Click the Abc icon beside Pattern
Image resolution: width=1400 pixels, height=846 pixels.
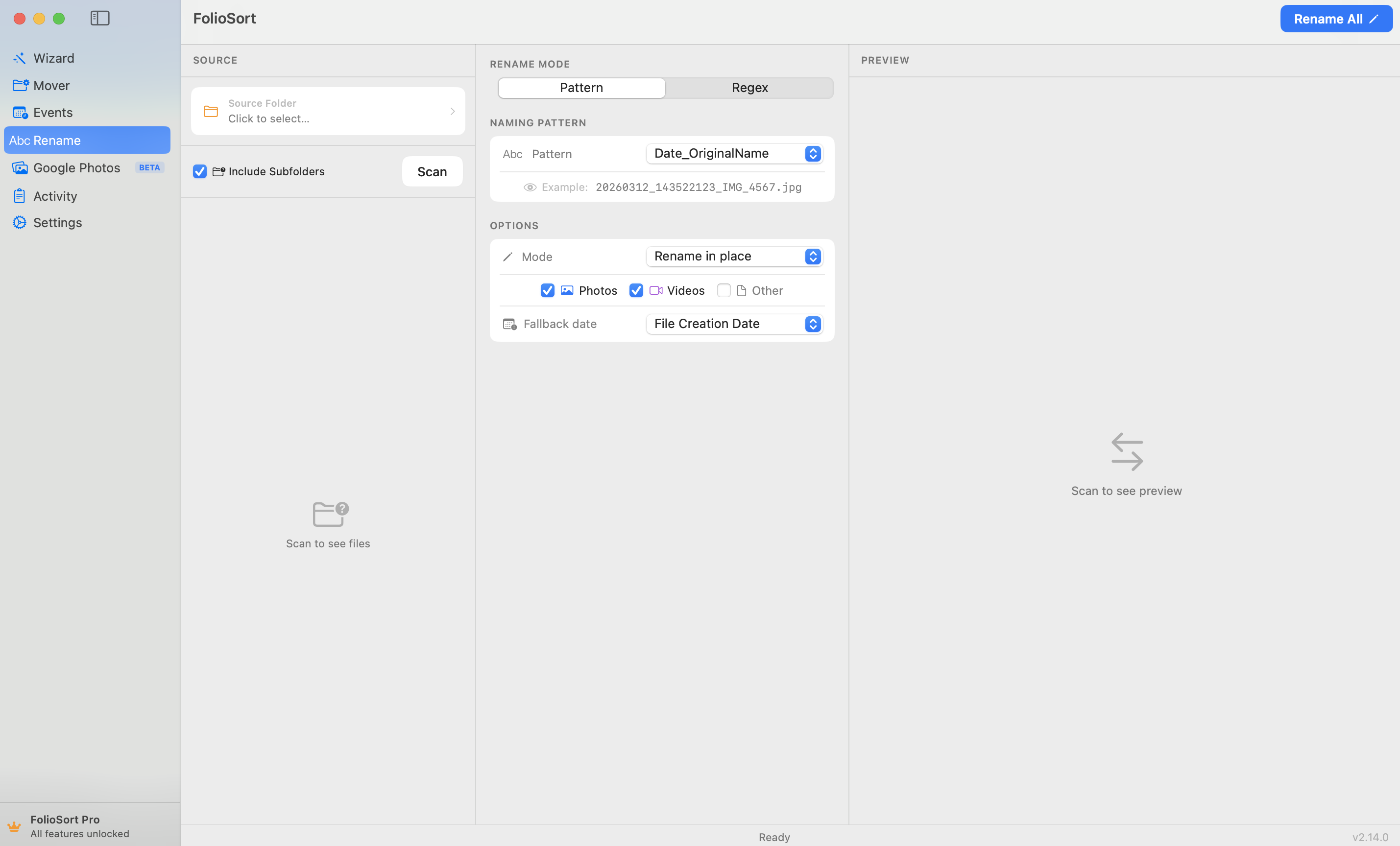point(512,154)
